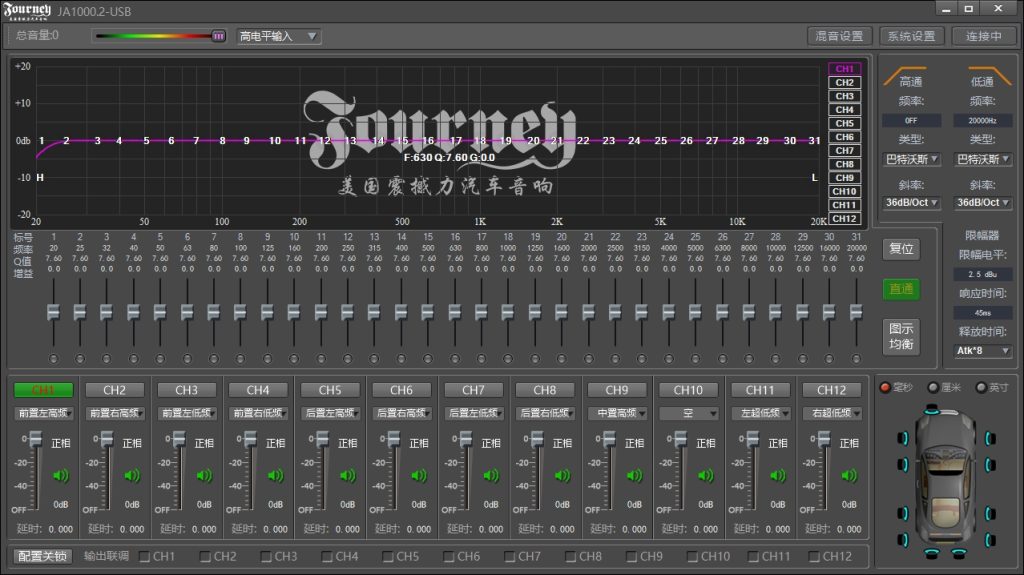1024x575 pixels.
Task: Switch to the CH7 channel strip button
Action: coord(473,390)
